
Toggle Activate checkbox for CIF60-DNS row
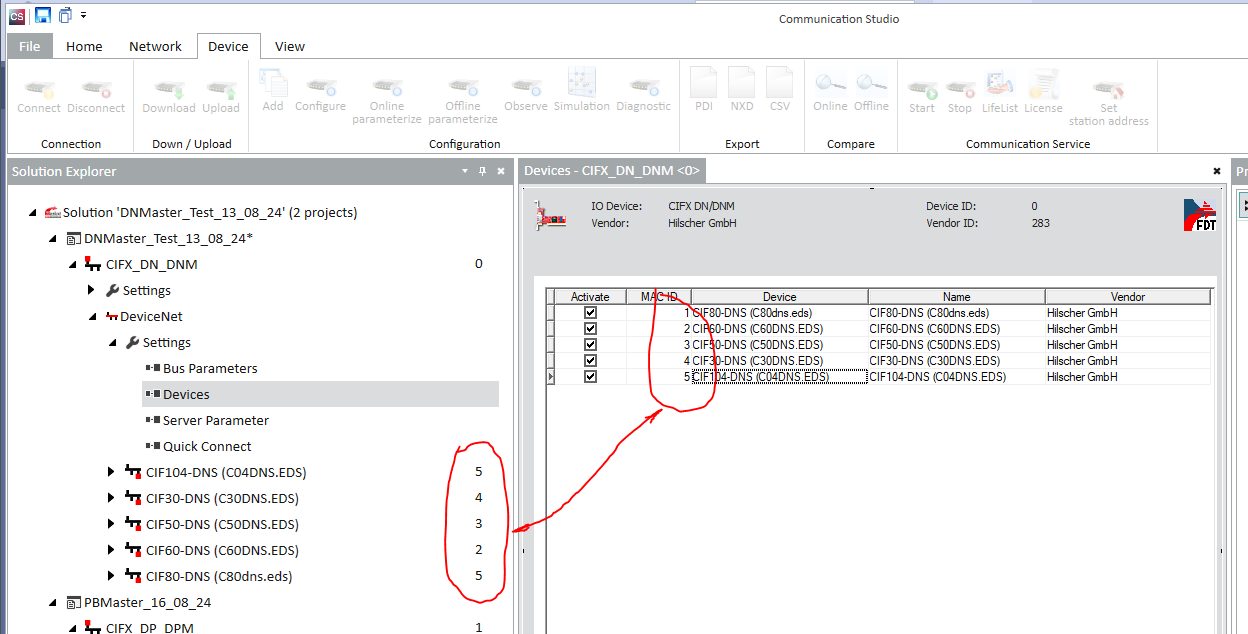(x=590, y=328)
